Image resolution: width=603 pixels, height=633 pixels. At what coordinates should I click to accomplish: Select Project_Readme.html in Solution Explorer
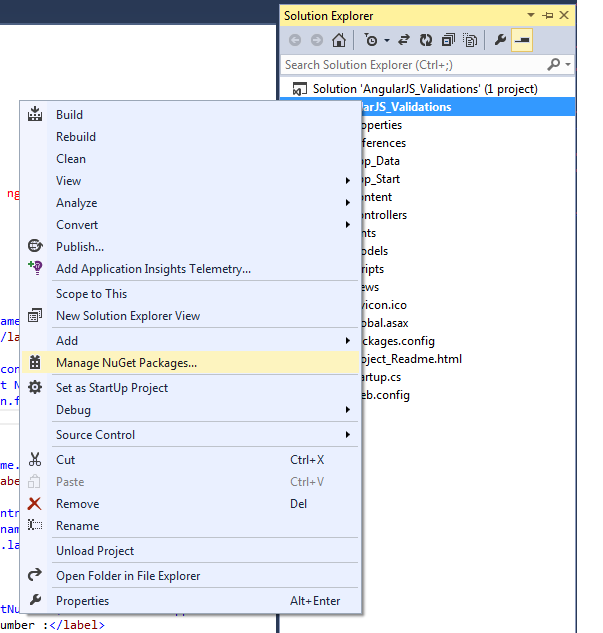point(411,359)
